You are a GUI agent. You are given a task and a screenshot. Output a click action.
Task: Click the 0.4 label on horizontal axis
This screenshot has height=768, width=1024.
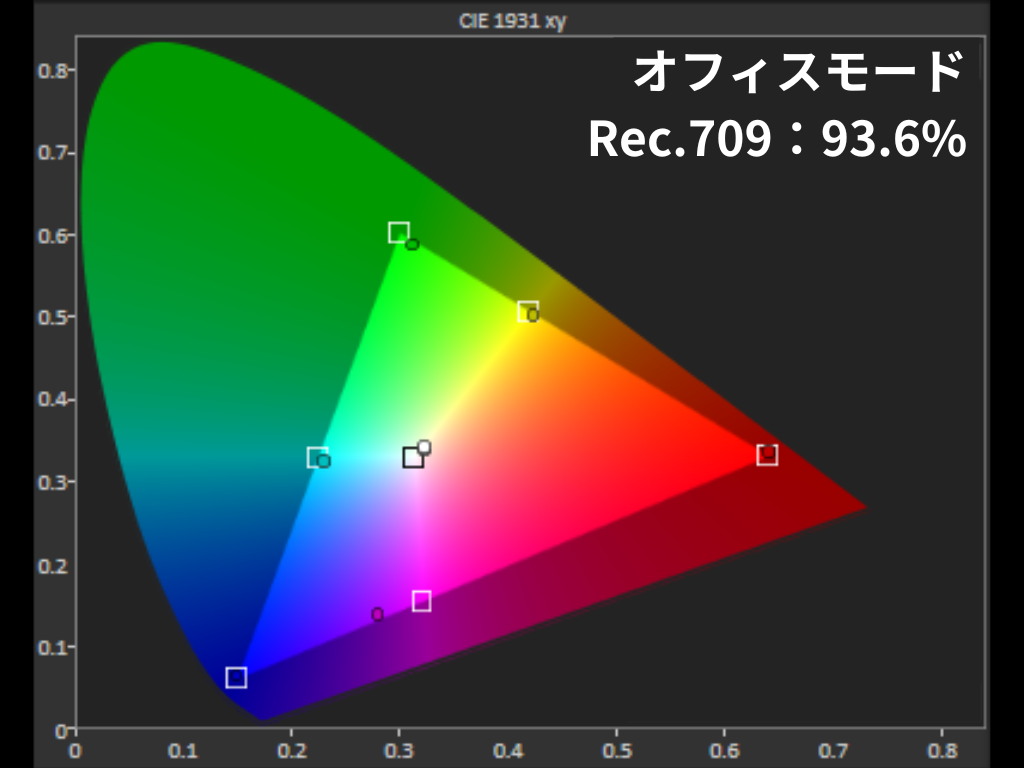click(x=508, y=750)
